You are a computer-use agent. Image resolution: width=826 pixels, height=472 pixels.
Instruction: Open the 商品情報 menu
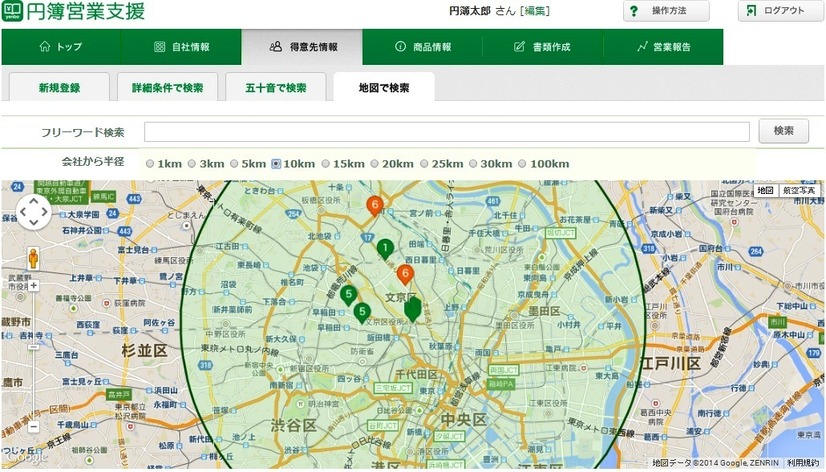pyautogui.click(x=422, y=47)
